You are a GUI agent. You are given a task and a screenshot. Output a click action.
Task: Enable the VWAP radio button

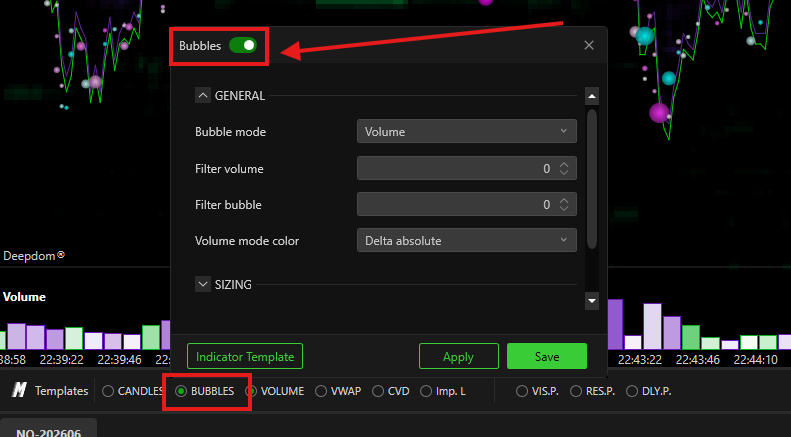pyautogui.click(x=321, y=391)
